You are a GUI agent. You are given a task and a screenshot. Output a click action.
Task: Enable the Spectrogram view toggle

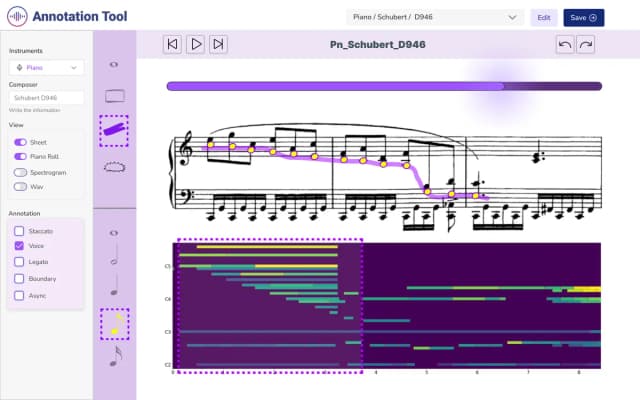tap(20, 172)
